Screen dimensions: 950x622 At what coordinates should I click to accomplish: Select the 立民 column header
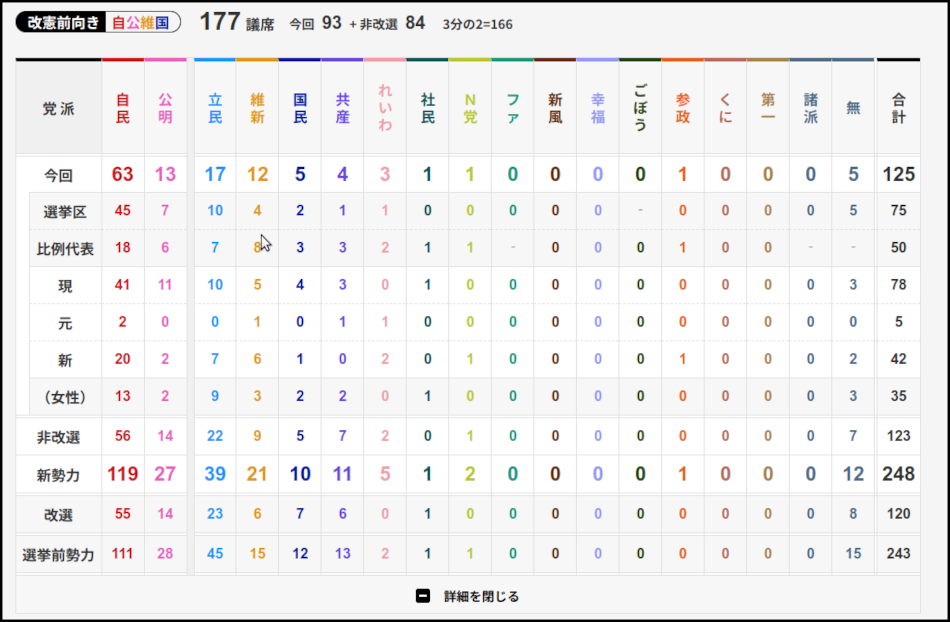[x=215, y=108]
